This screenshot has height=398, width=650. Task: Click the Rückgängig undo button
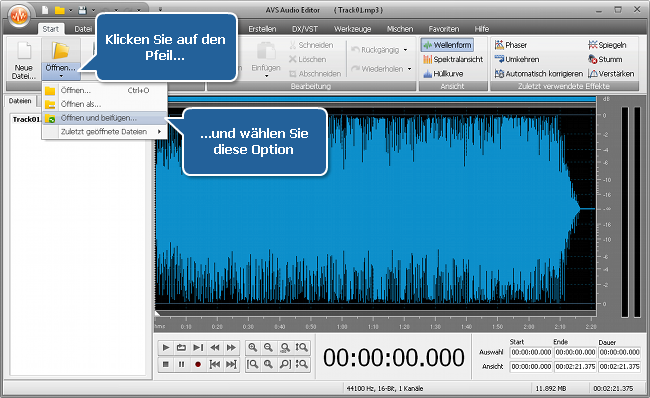click(x=376, y=50)
